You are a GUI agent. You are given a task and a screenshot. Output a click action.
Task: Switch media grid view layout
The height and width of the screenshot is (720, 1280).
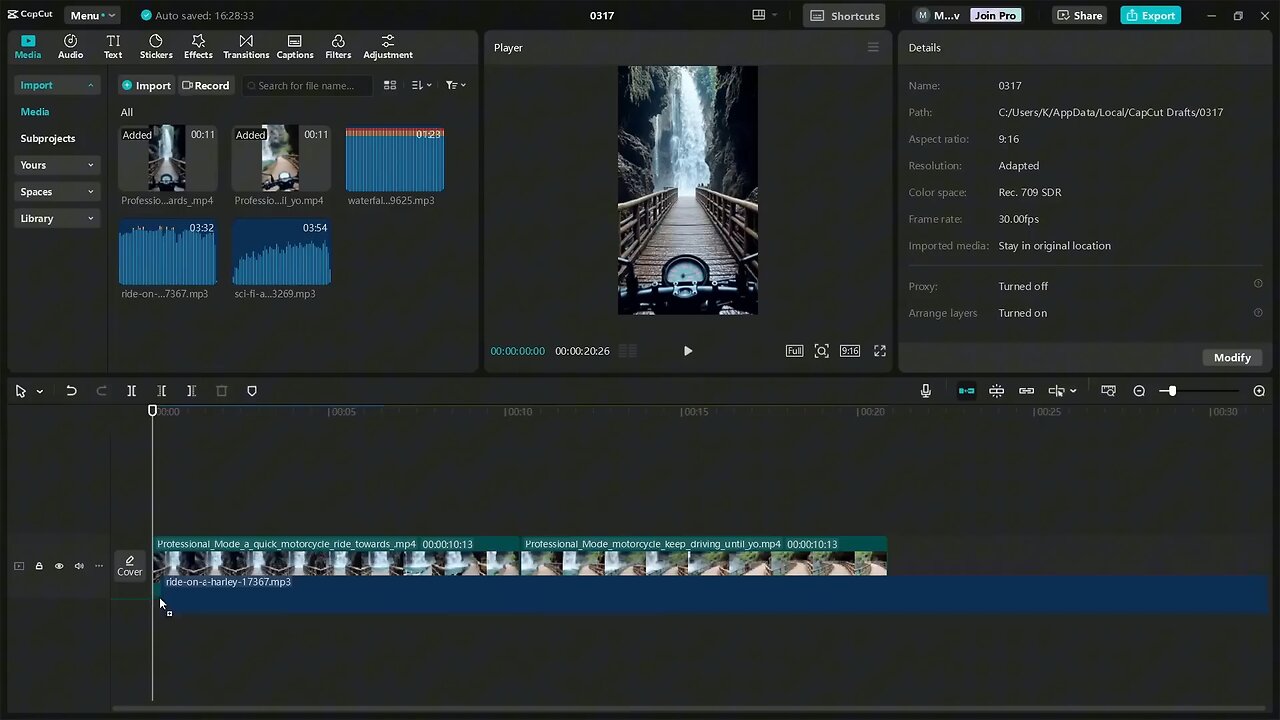pos(390,85)
